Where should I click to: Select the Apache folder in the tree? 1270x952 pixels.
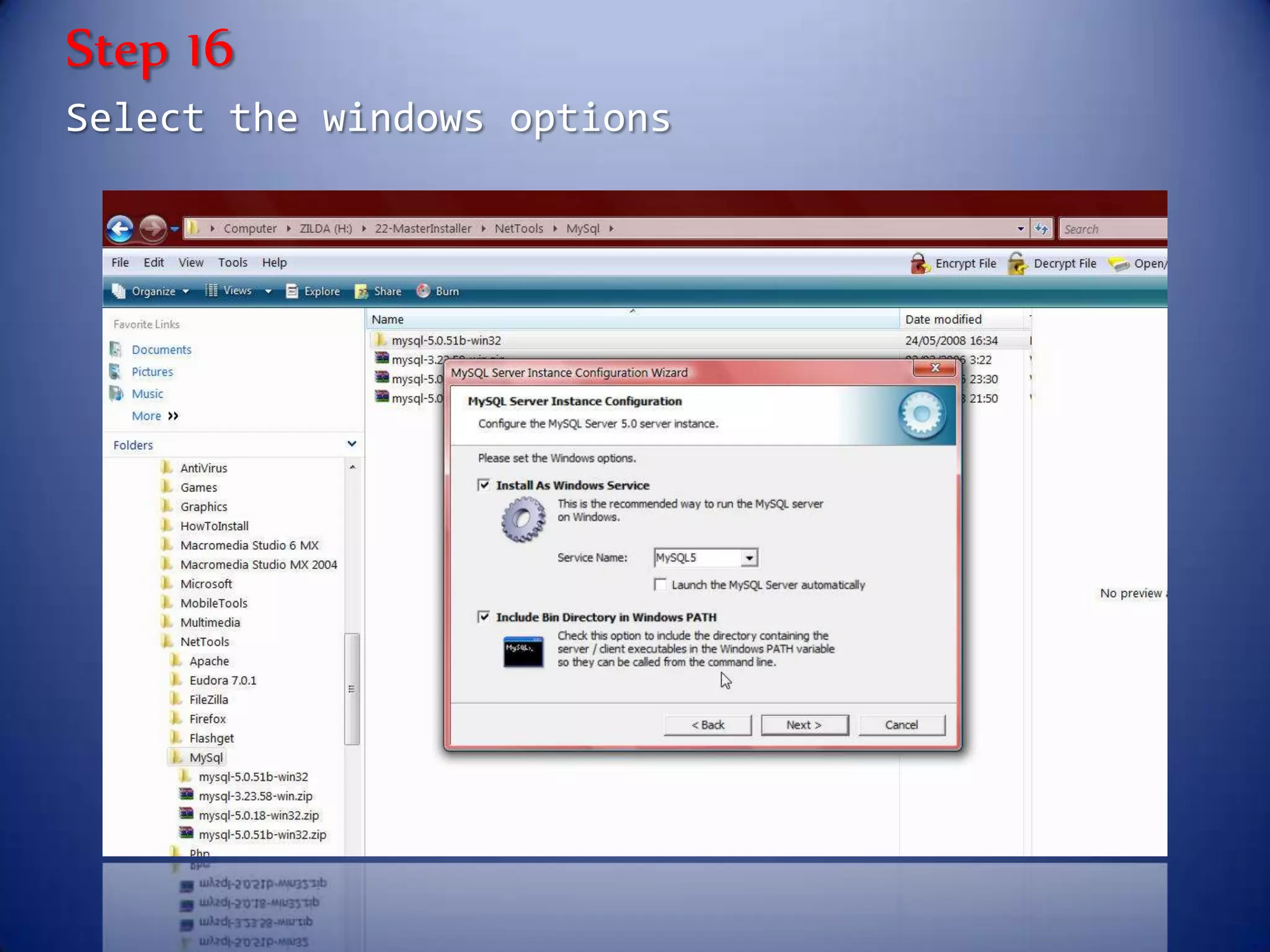209,661
